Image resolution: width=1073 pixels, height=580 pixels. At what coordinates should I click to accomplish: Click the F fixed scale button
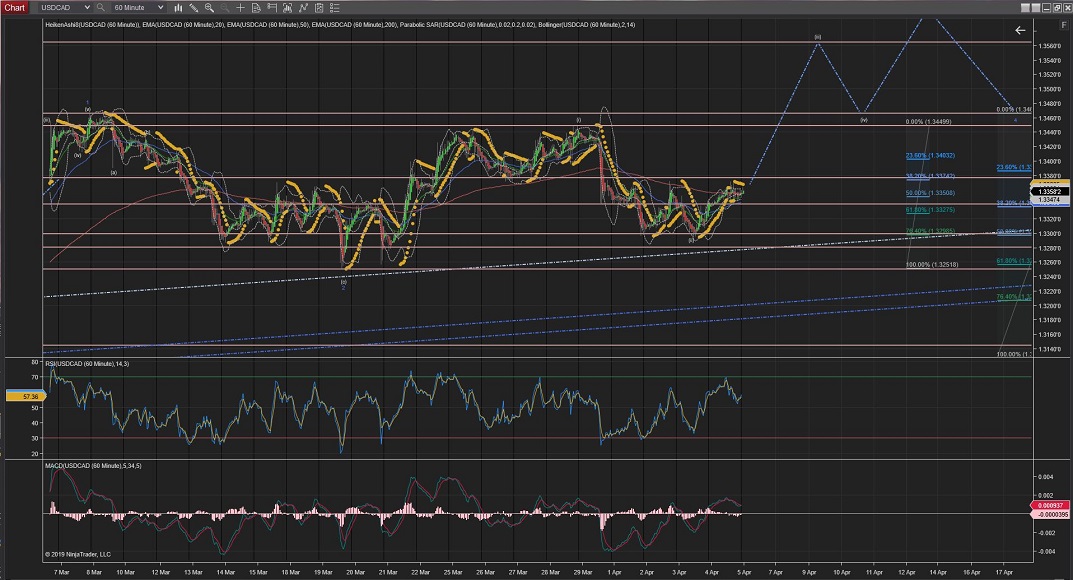point(1063,25)
